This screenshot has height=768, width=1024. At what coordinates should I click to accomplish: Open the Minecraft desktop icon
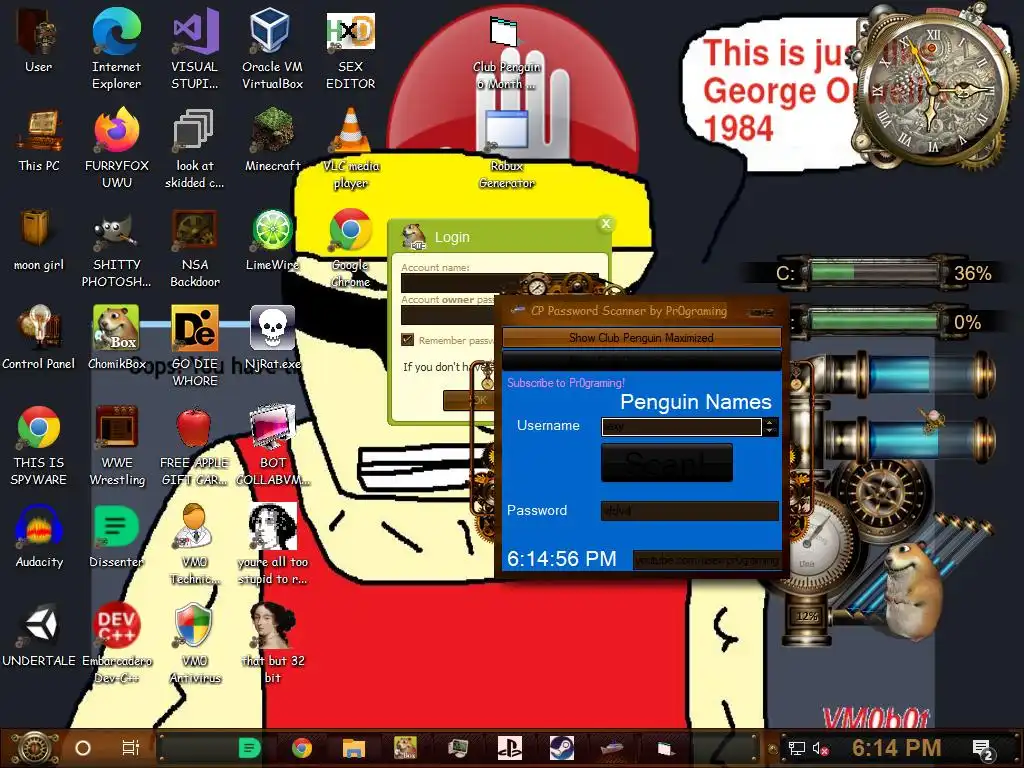pos(272,140)
